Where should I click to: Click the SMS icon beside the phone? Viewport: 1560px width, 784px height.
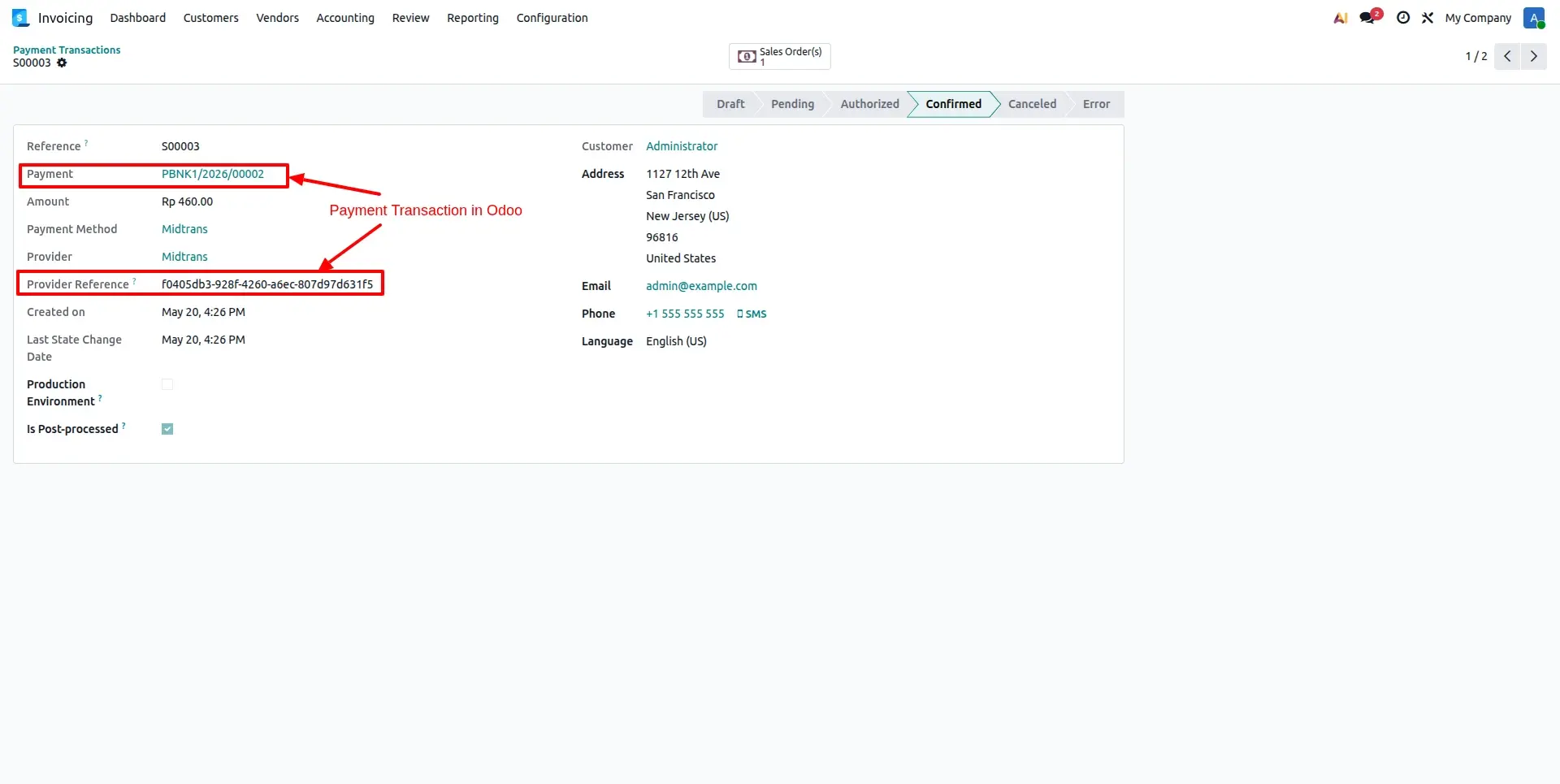[752, 314]
